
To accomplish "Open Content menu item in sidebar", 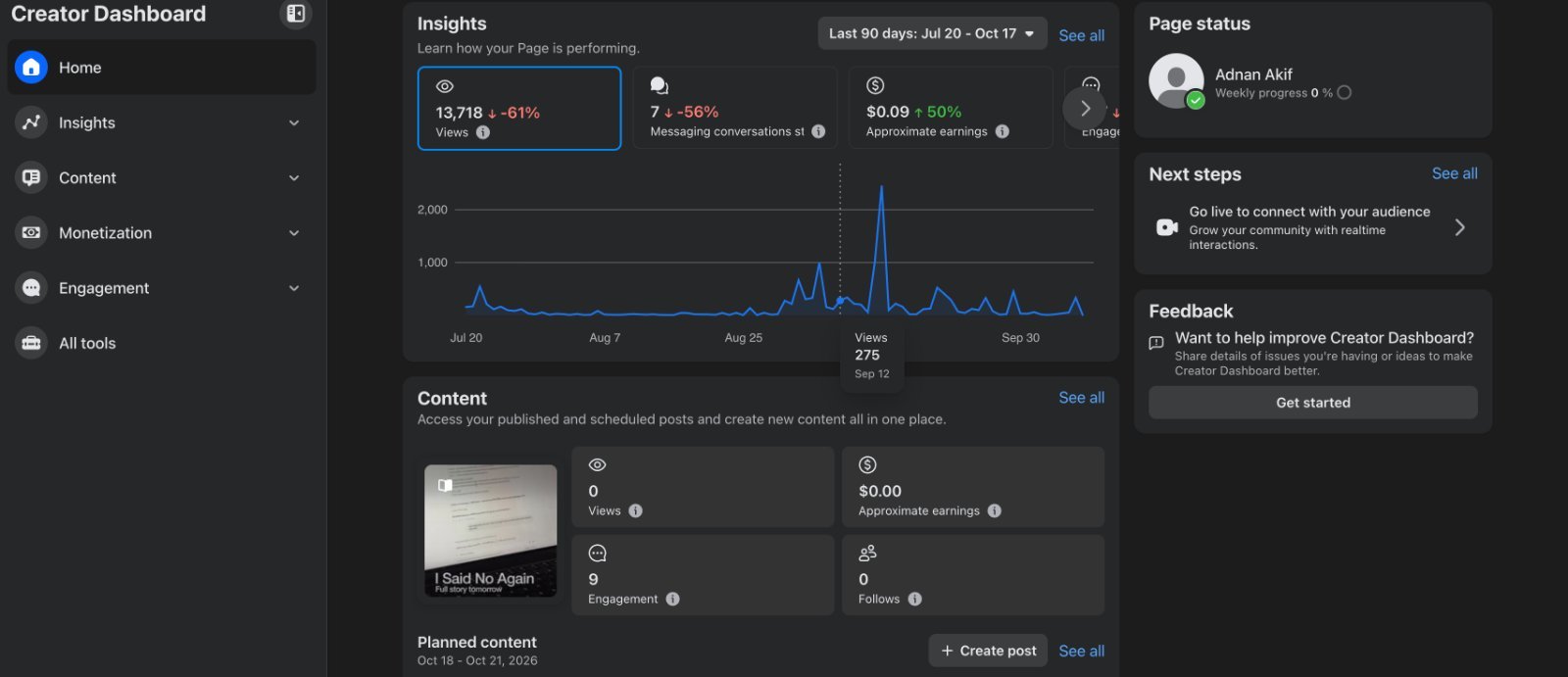I will (162, 177).
